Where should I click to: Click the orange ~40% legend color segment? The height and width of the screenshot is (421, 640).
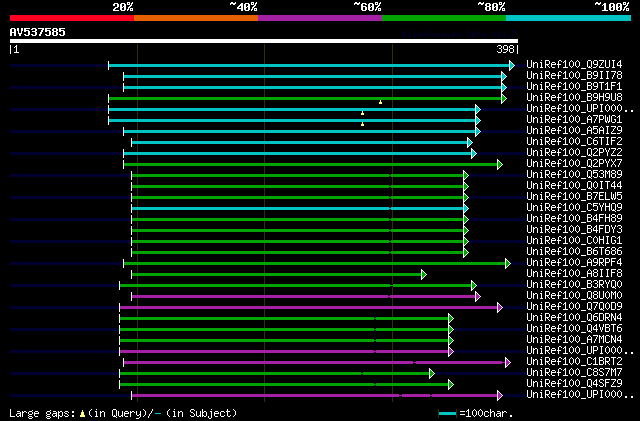click(x=196, y=18)
